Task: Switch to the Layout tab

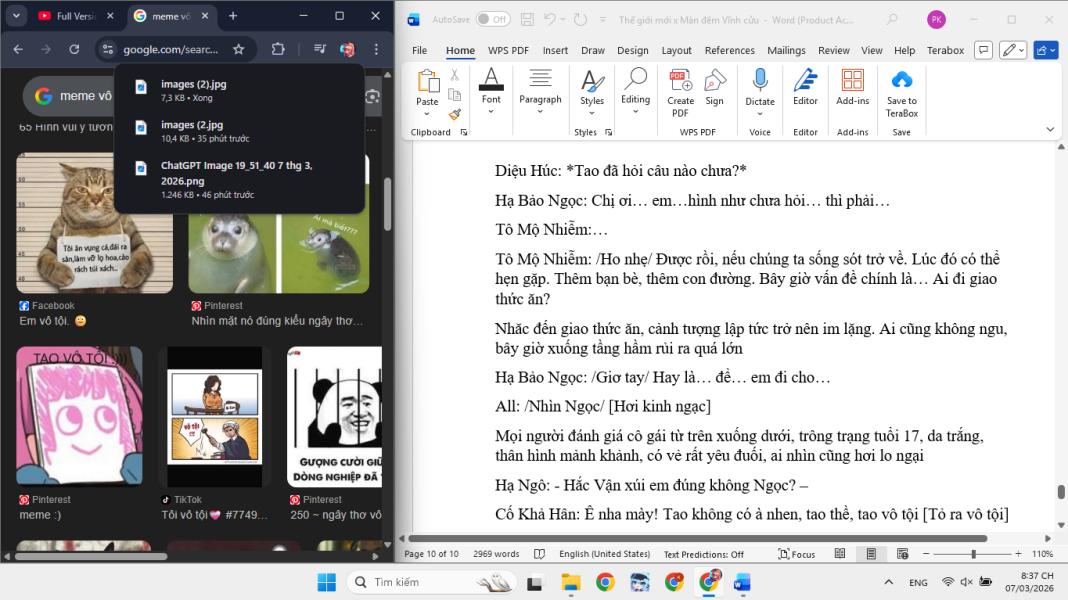Action: tap(676, 50)
